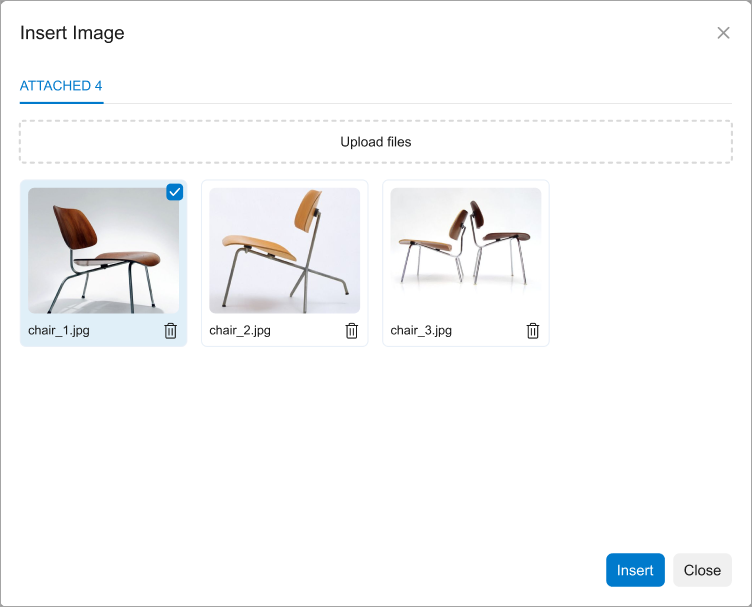Screen dimensions: 752x607
Task: Switch to the ATTACHED 4 tab
Action: 61,86
